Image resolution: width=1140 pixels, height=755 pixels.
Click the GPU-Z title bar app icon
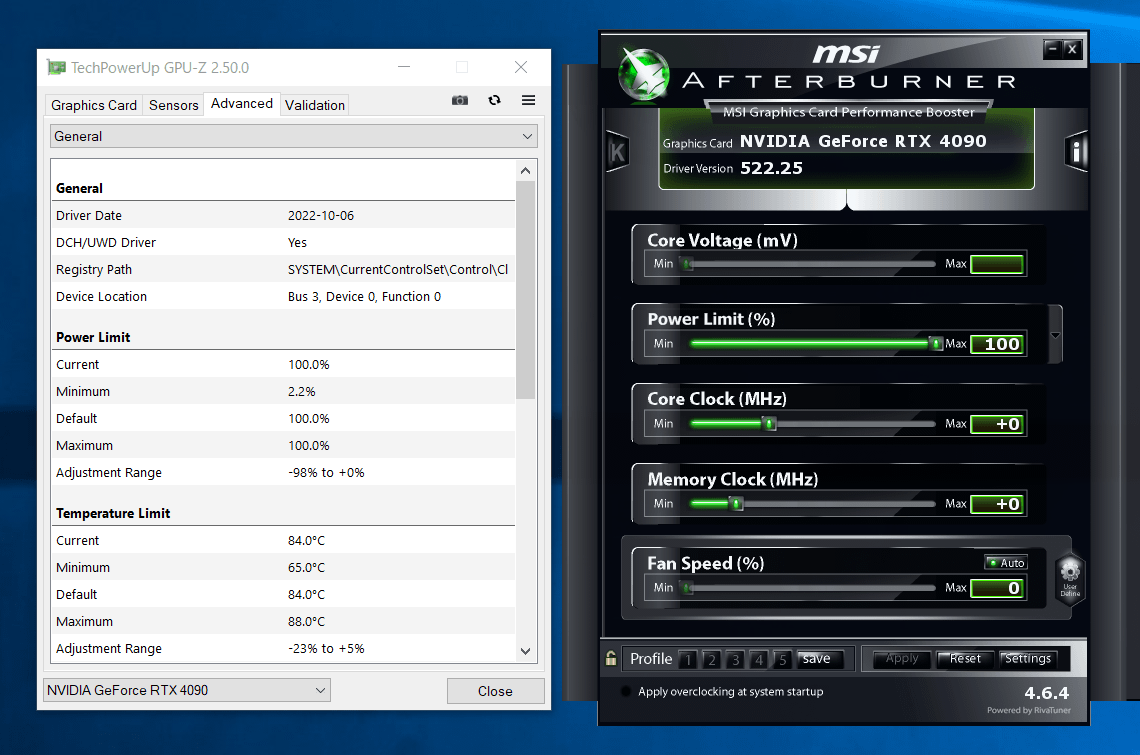click(x=56, y=68)
